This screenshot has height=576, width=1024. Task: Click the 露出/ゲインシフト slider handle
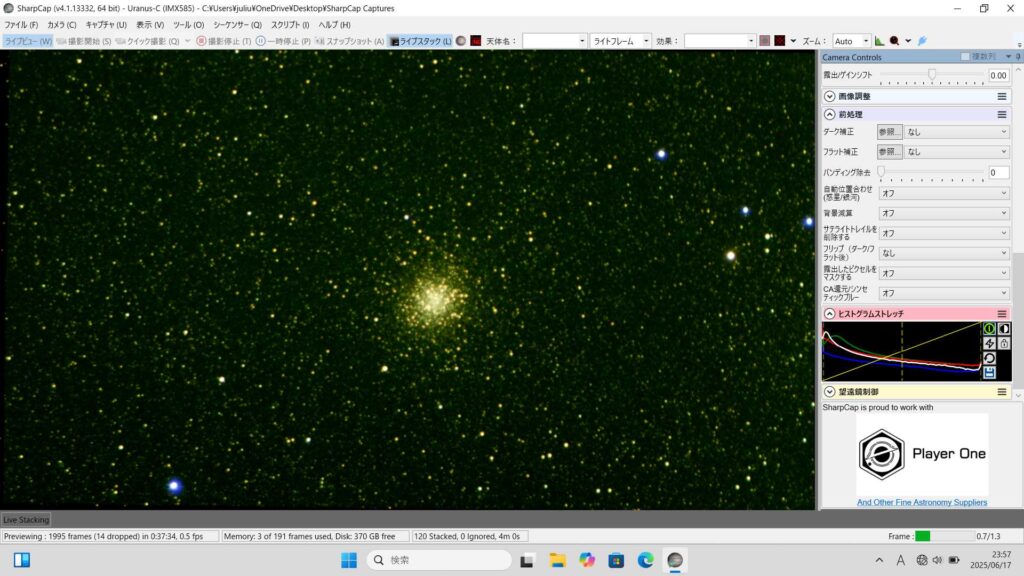tap(932, 74)
